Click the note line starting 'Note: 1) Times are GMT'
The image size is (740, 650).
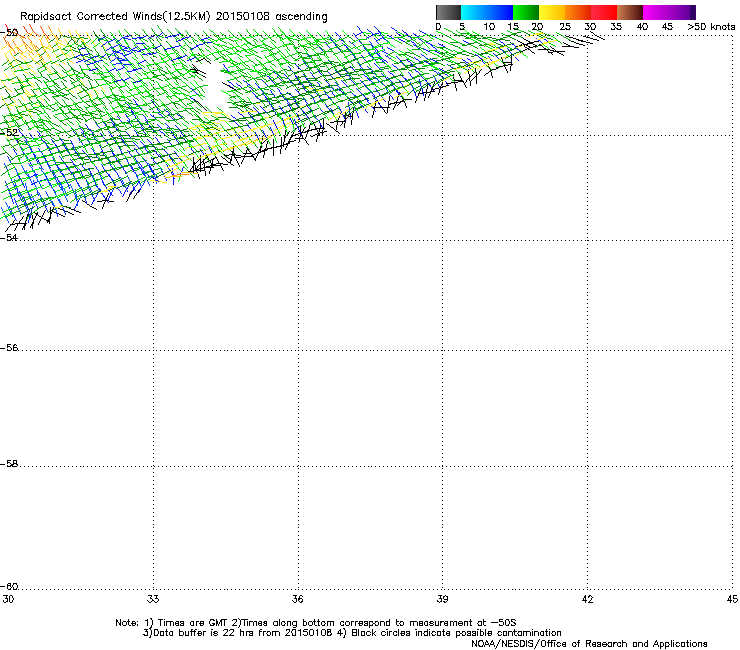pyautogui.click(x=316, y=623)
